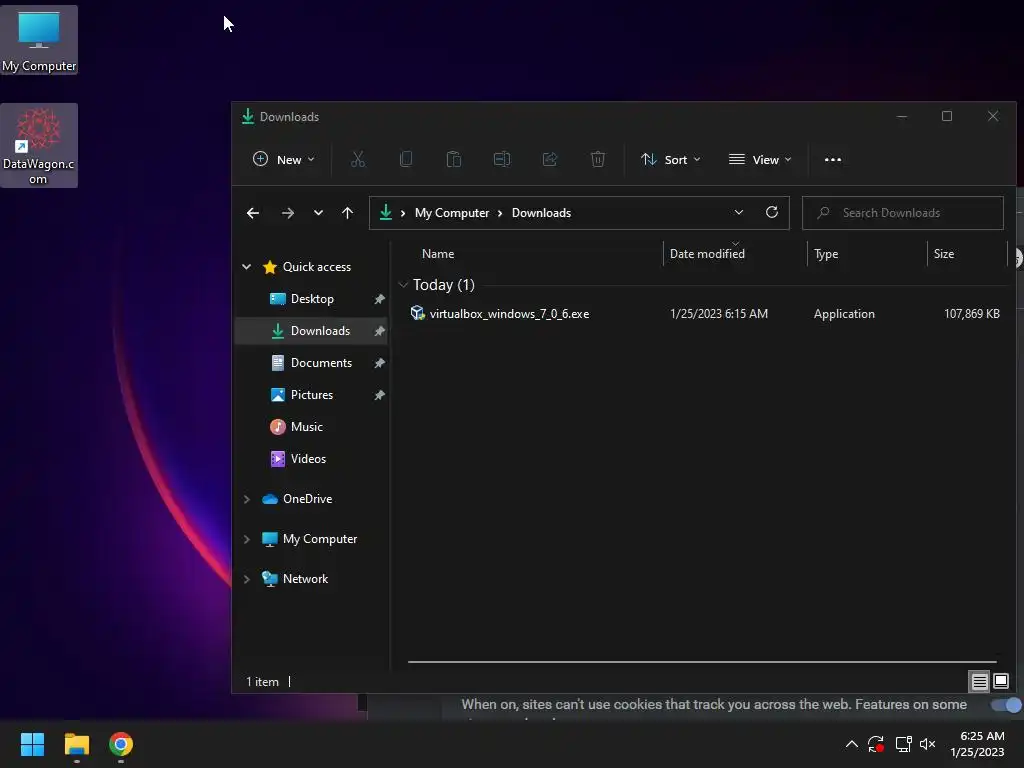Viewport: 1024px width, 768px height.
Task: Open Desktop in Quick access
Action: (312, 299)
